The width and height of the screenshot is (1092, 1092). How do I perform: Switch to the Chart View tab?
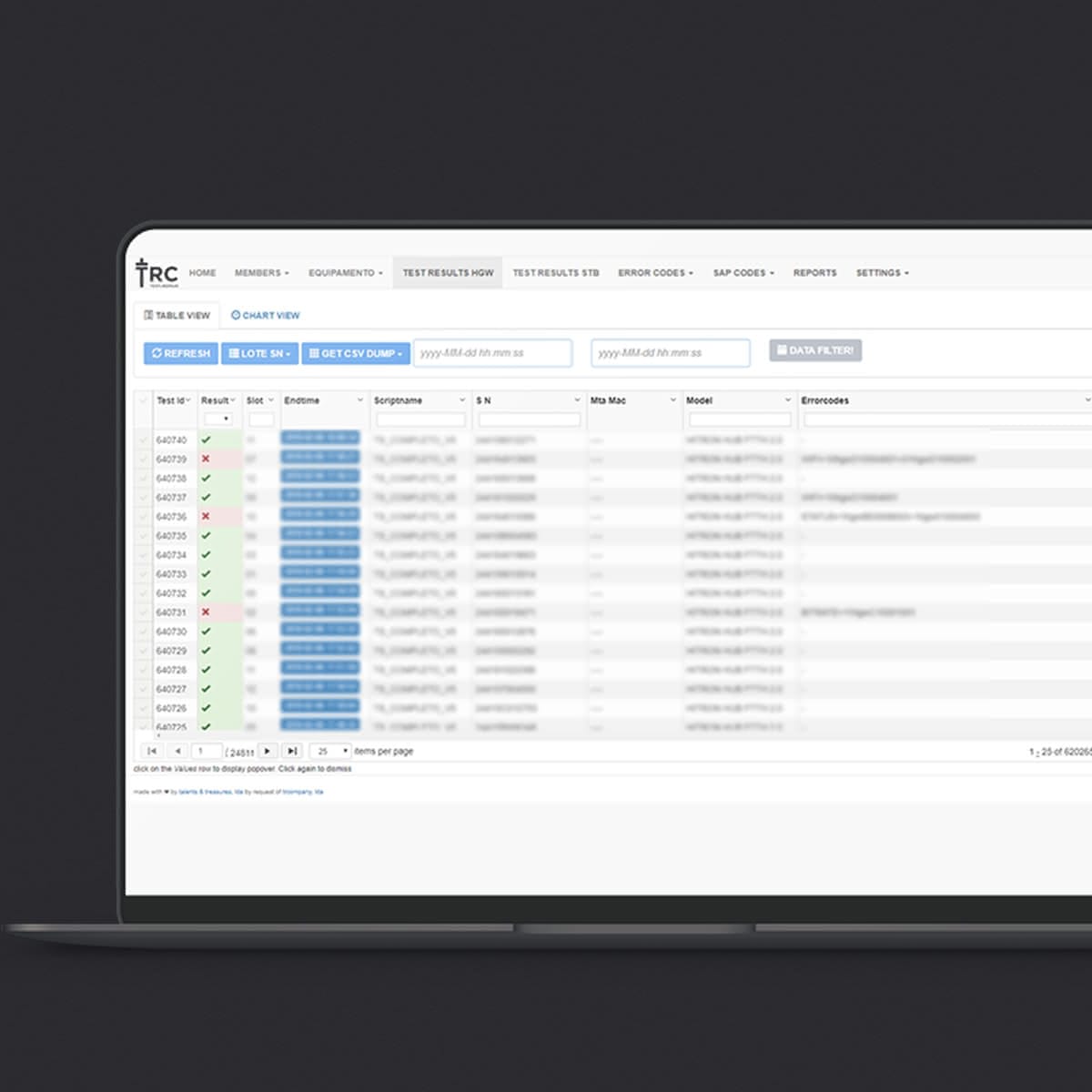coord(266,316)
